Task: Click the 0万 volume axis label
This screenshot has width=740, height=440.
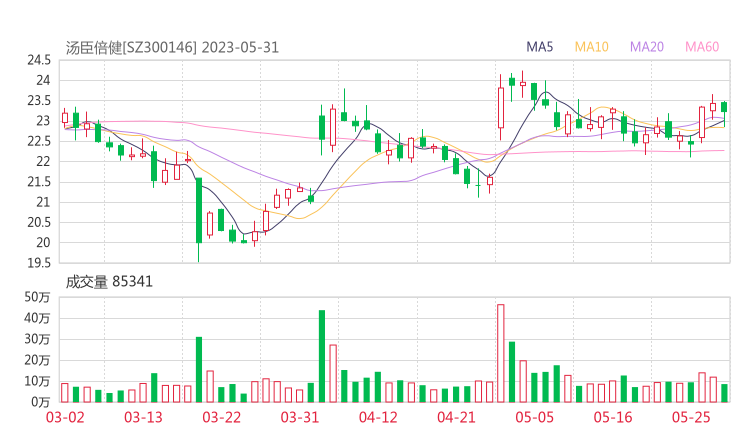Action: click(41, 402)
